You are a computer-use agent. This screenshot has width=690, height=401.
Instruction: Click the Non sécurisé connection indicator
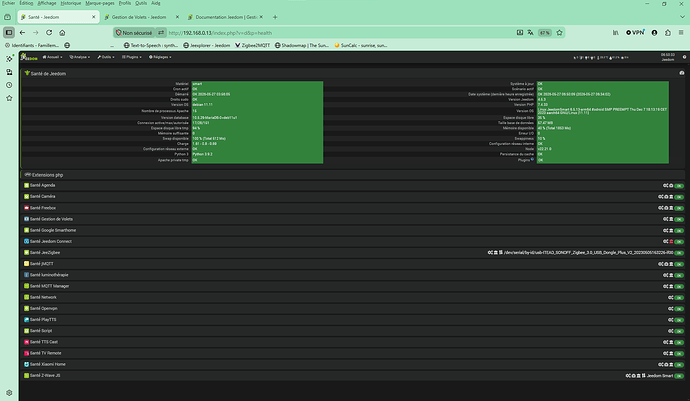click(134, 33)
